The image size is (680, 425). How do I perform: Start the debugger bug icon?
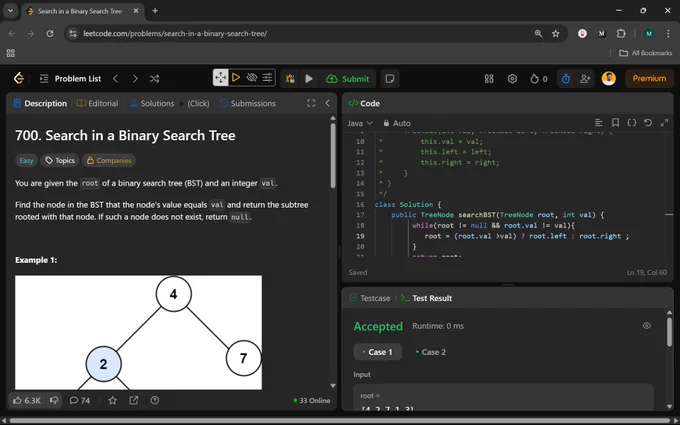tap(290, 78)
